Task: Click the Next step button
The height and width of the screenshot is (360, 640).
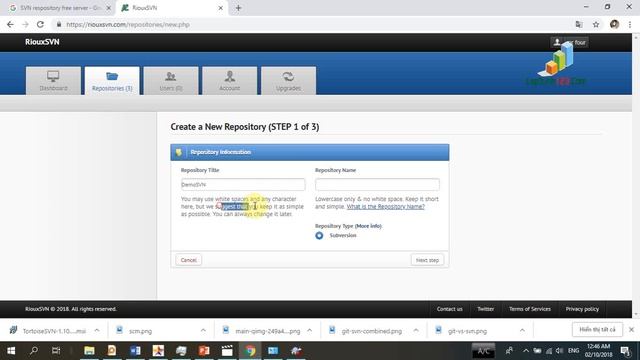Action: click(427, 260)
